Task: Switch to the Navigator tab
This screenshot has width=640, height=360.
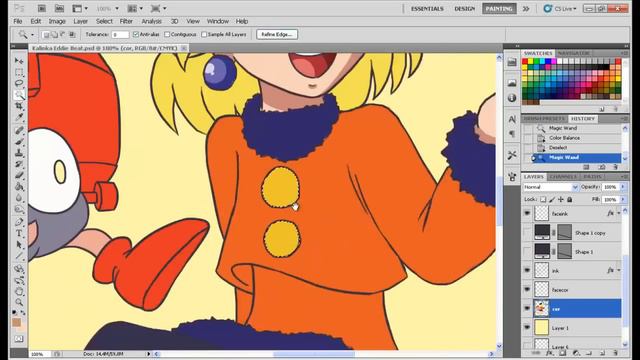Action: point(573,53)
